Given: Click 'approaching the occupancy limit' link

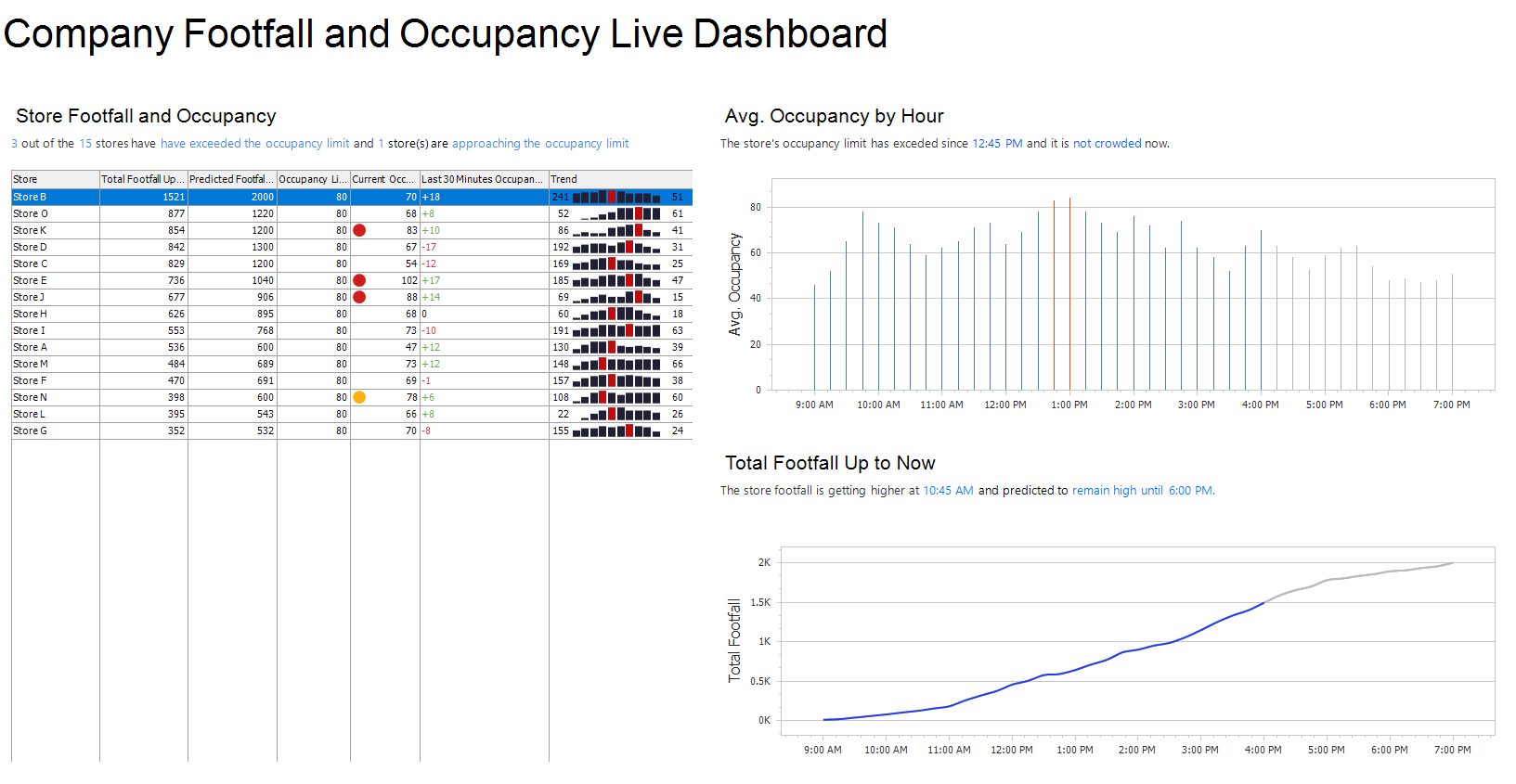Looking at the screenshot, I should pyautogui.click(x=540, y=144).
